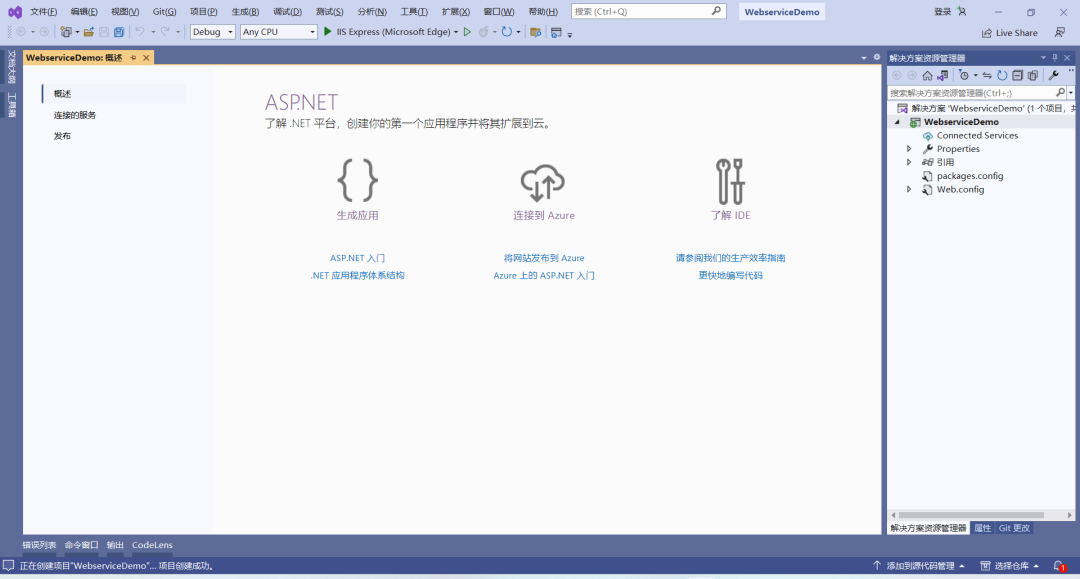Pin the WebserviceDemo 概述 tab
The width and height of the screenshot is (1080, 579).
(133, 58)
